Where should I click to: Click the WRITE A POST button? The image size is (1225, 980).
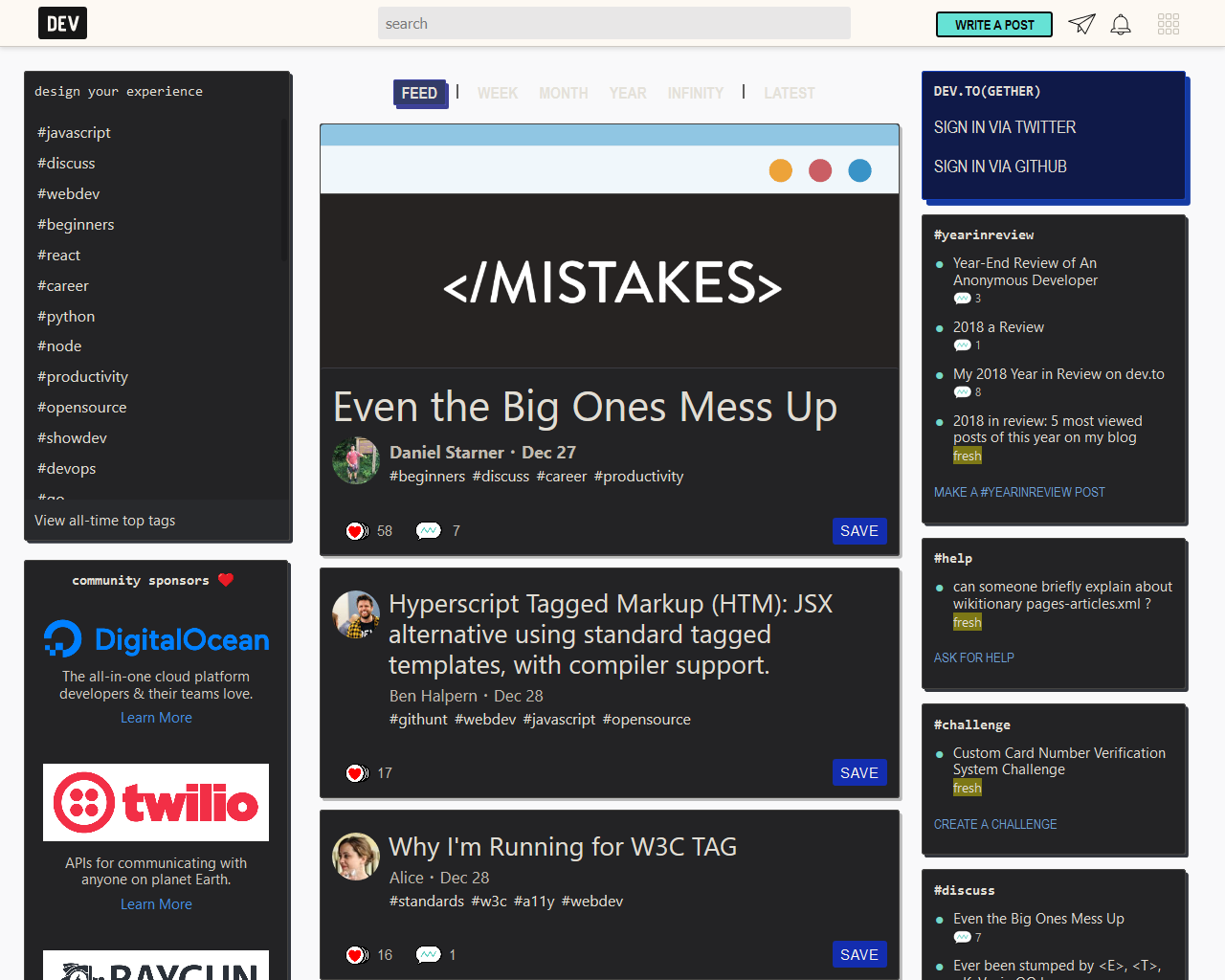993,24
